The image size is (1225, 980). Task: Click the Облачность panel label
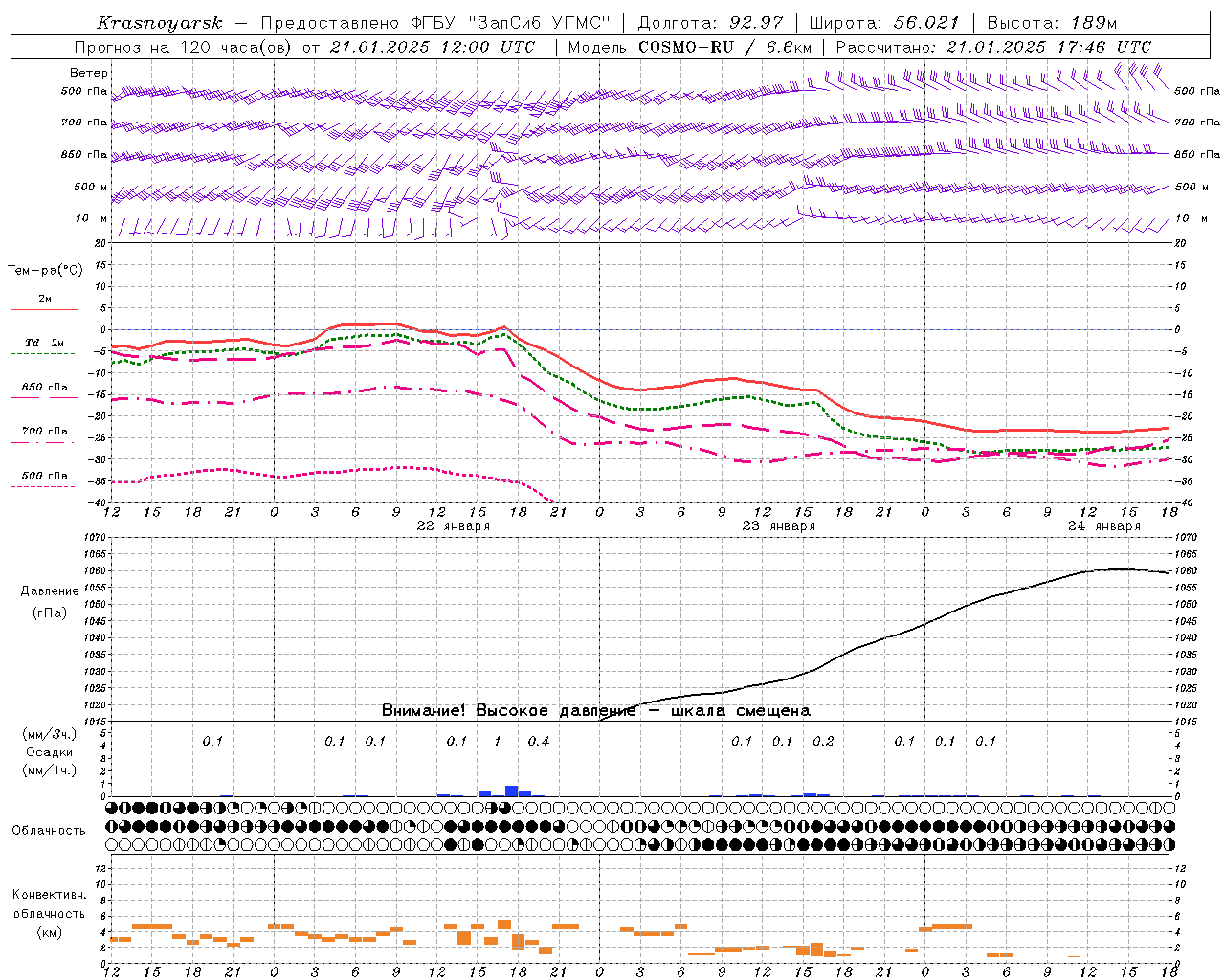pos(49,831)
